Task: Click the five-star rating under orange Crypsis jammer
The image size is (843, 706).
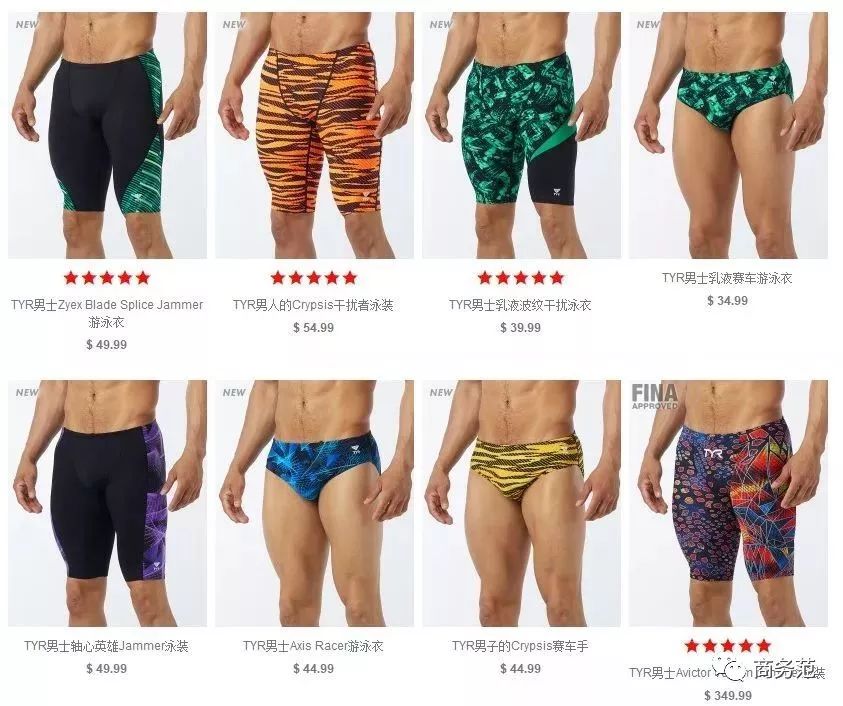Action: (x=313, y=278)
